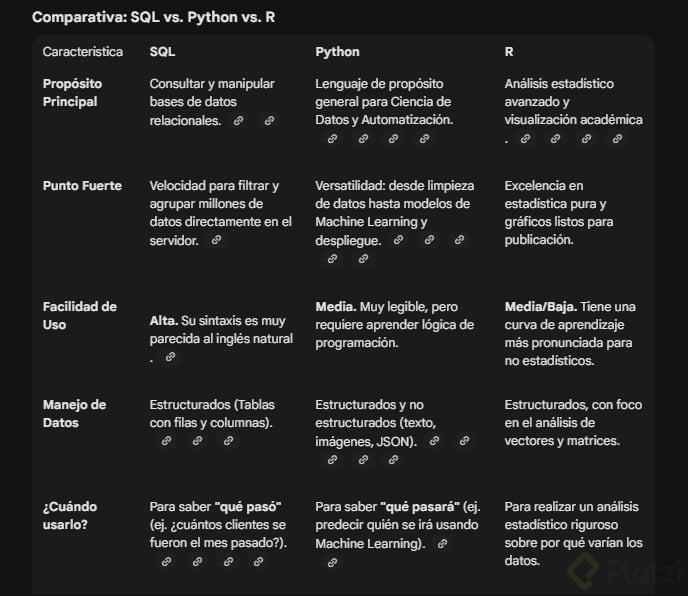Viewport: 688px width, 596px height.
Task: Open first citation link after 'despliegue.'
Action: point(399,241)
